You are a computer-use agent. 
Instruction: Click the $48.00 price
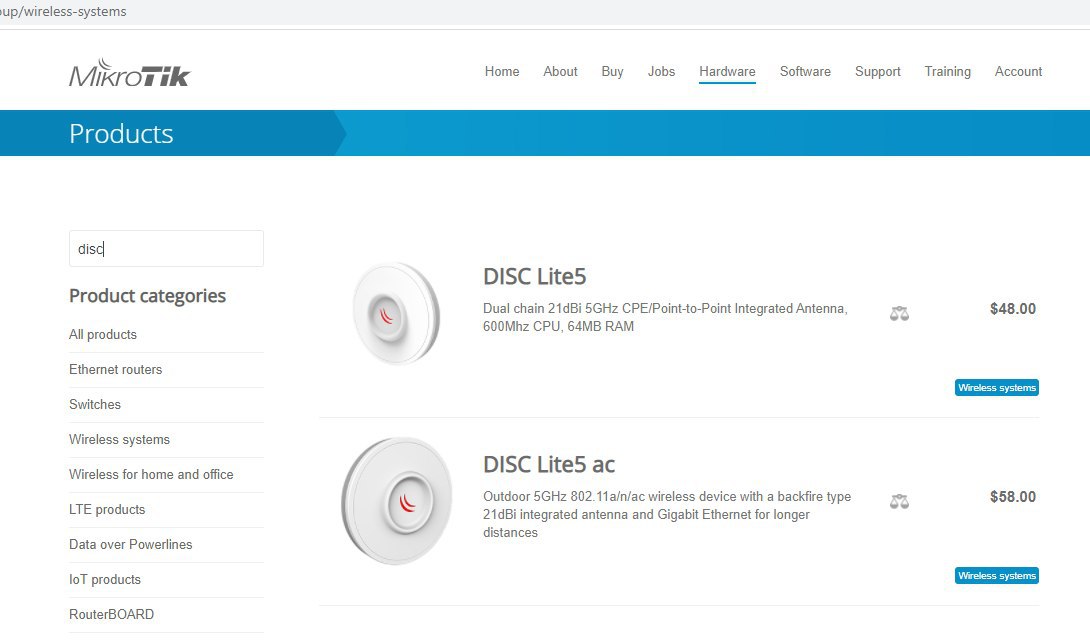1013,309
